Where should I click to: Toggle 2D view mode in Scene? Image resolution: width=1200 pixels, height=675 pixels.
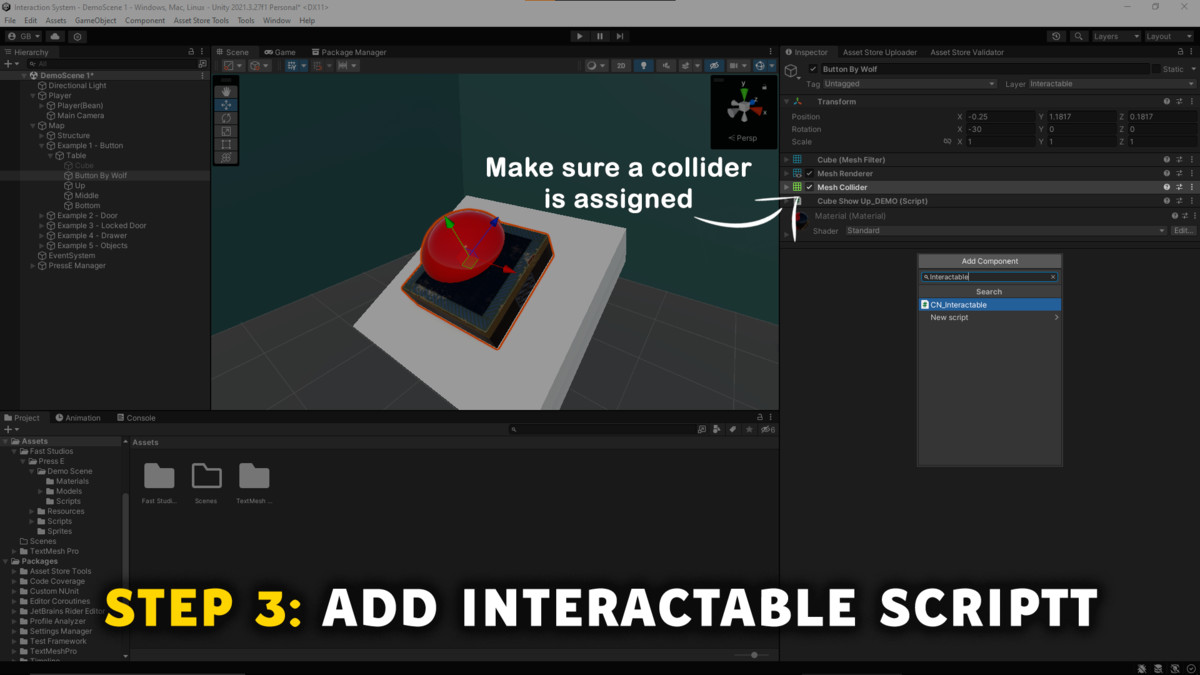click(x=621, y=66)
